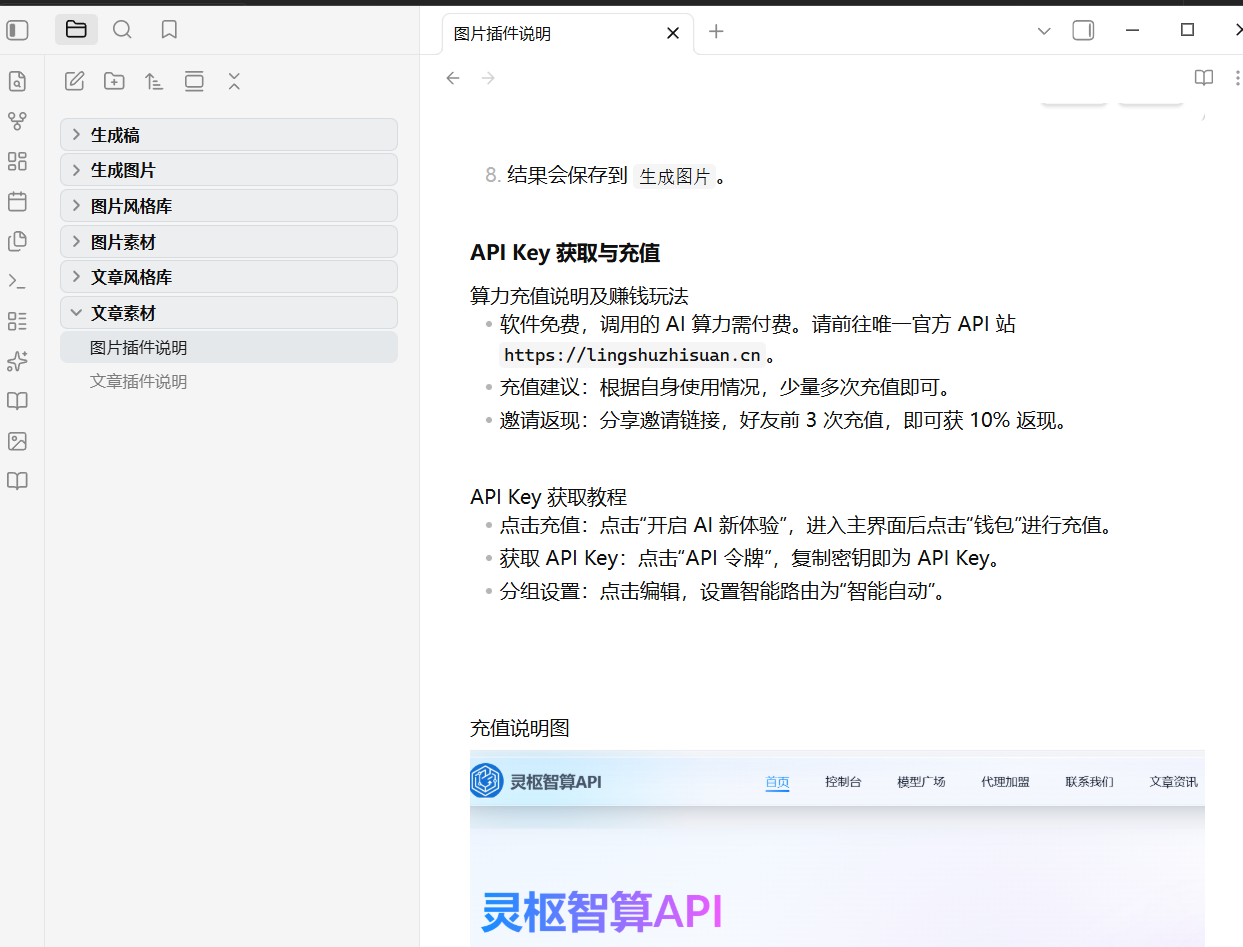1243x947 pixels.
Task: Expand the 图片风格库 folder
Action: click(229, 206)
